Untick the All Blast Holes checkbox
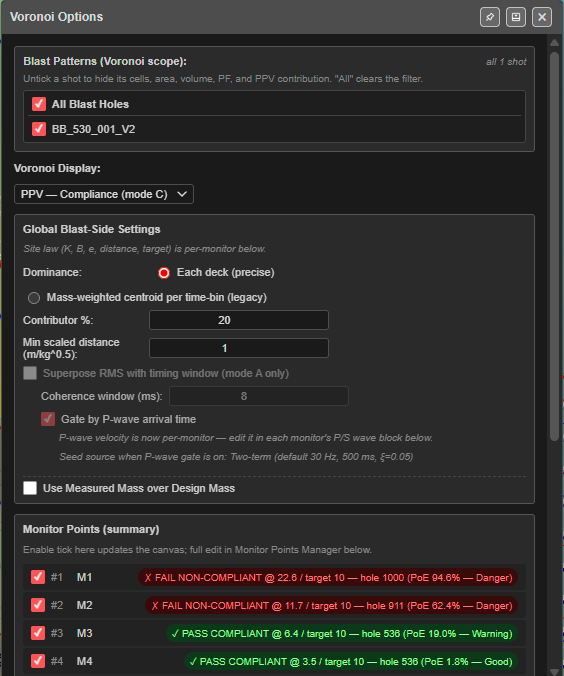Image resolution: width=564 pixels, height=676 pixels. 39,104
